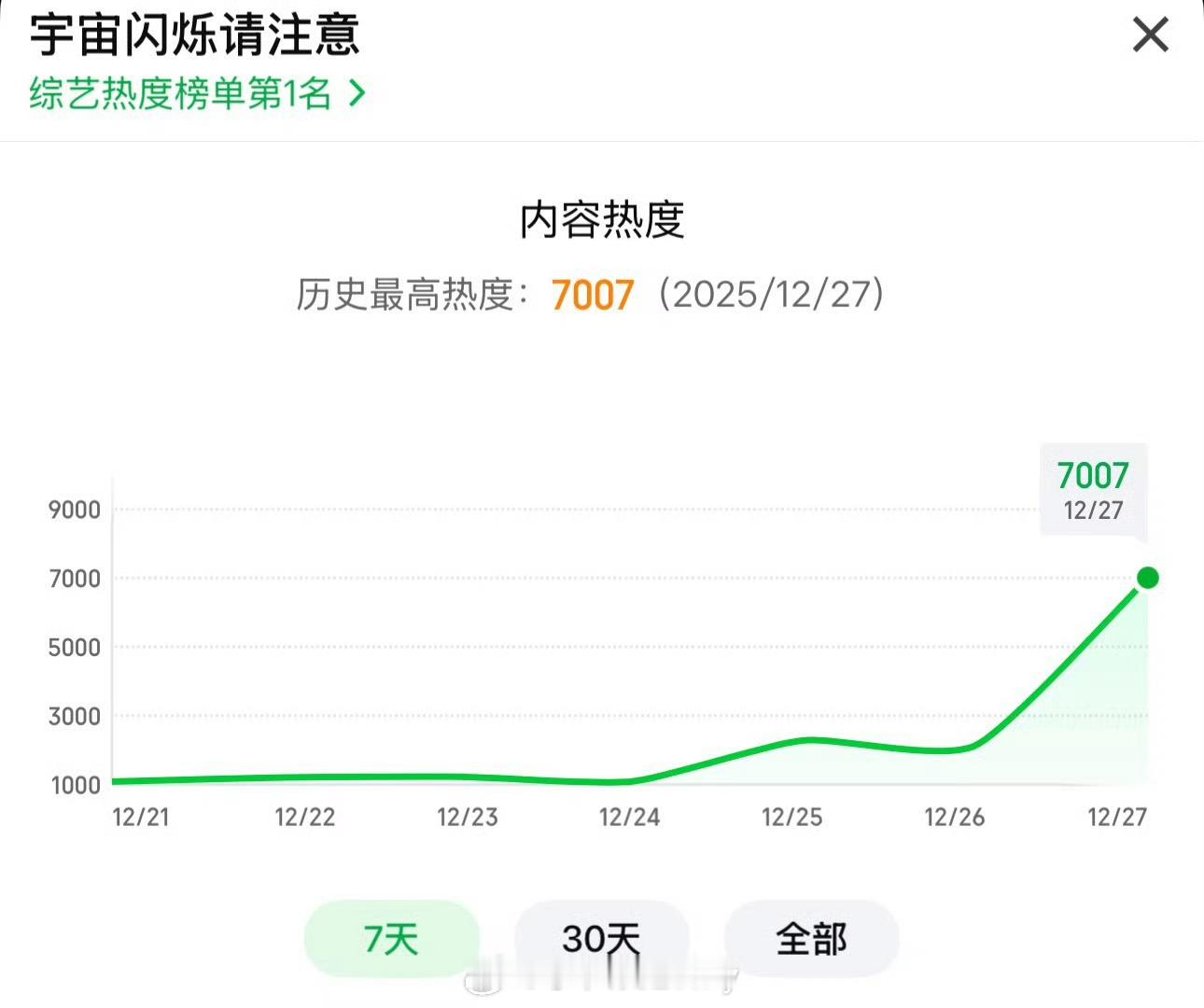Click the 12/24 axis label
Screen dimensions: 1204x1008
tap(628, 818)
